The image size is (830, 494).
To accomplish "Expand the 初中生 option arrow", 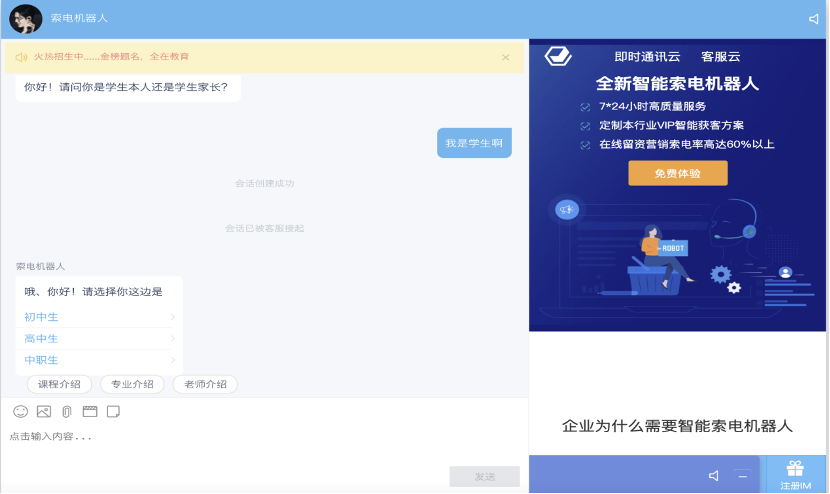I will 172,317.
